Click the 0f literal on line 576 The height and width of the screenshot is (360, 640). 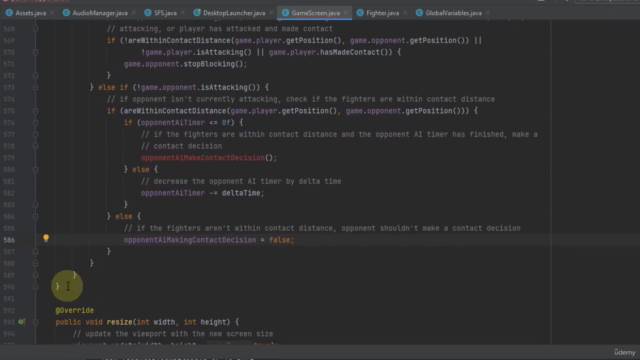[226, 122]
